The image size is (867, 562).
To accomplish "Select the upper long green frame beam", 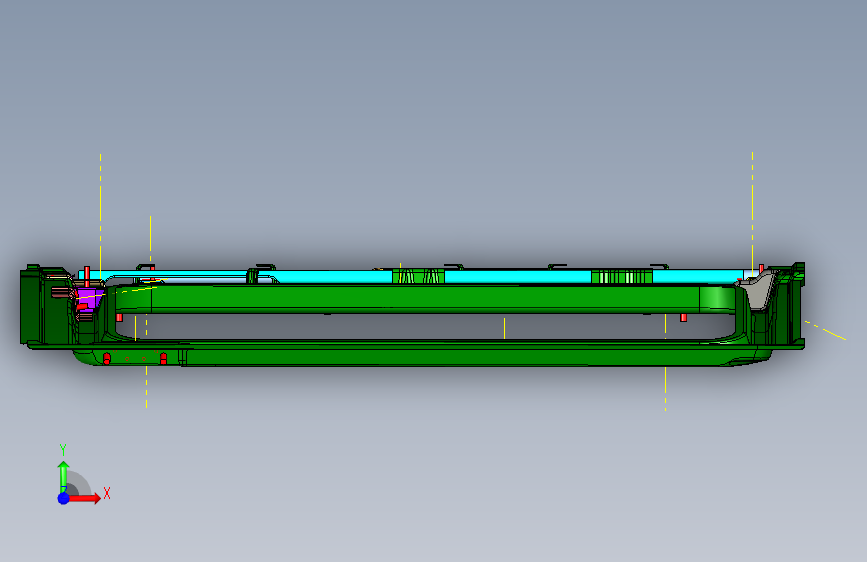I will click(425, 298).
